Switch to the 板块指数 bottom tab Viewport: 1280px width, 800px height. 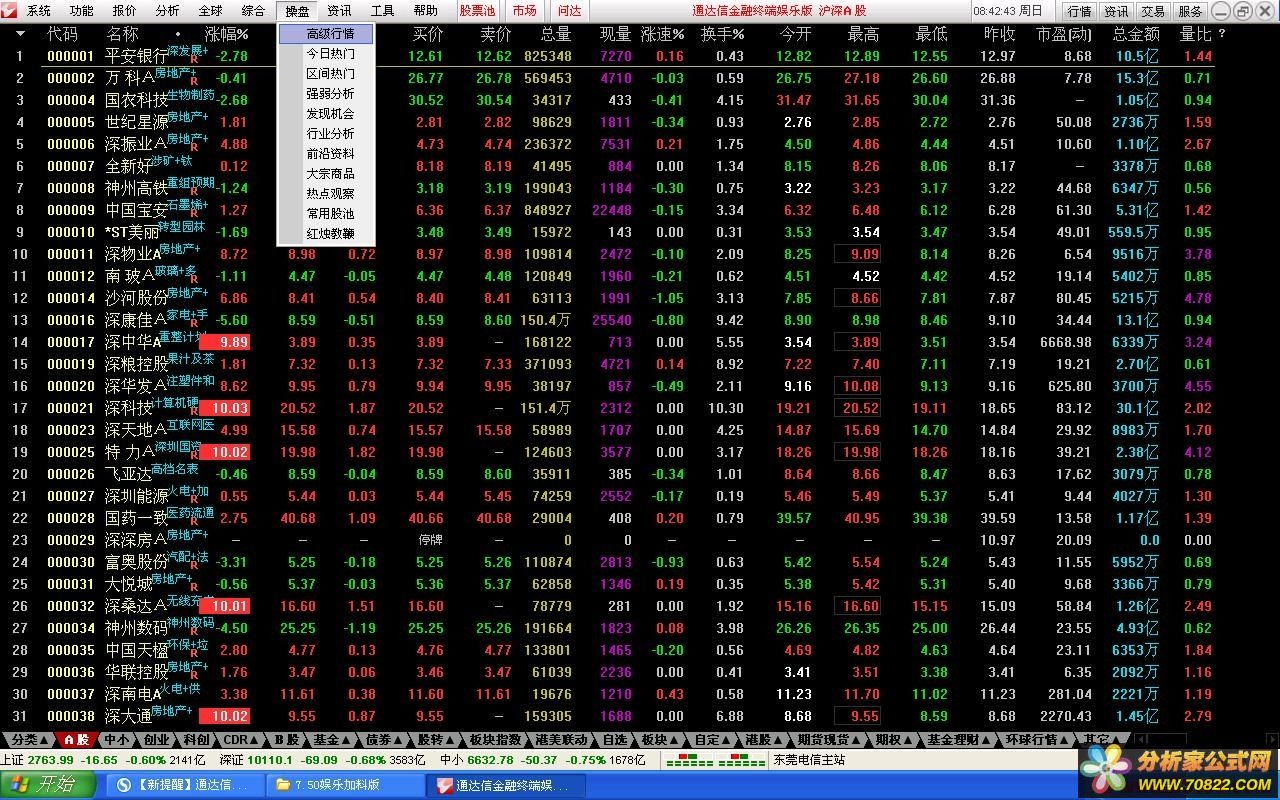tap(496, 740)
